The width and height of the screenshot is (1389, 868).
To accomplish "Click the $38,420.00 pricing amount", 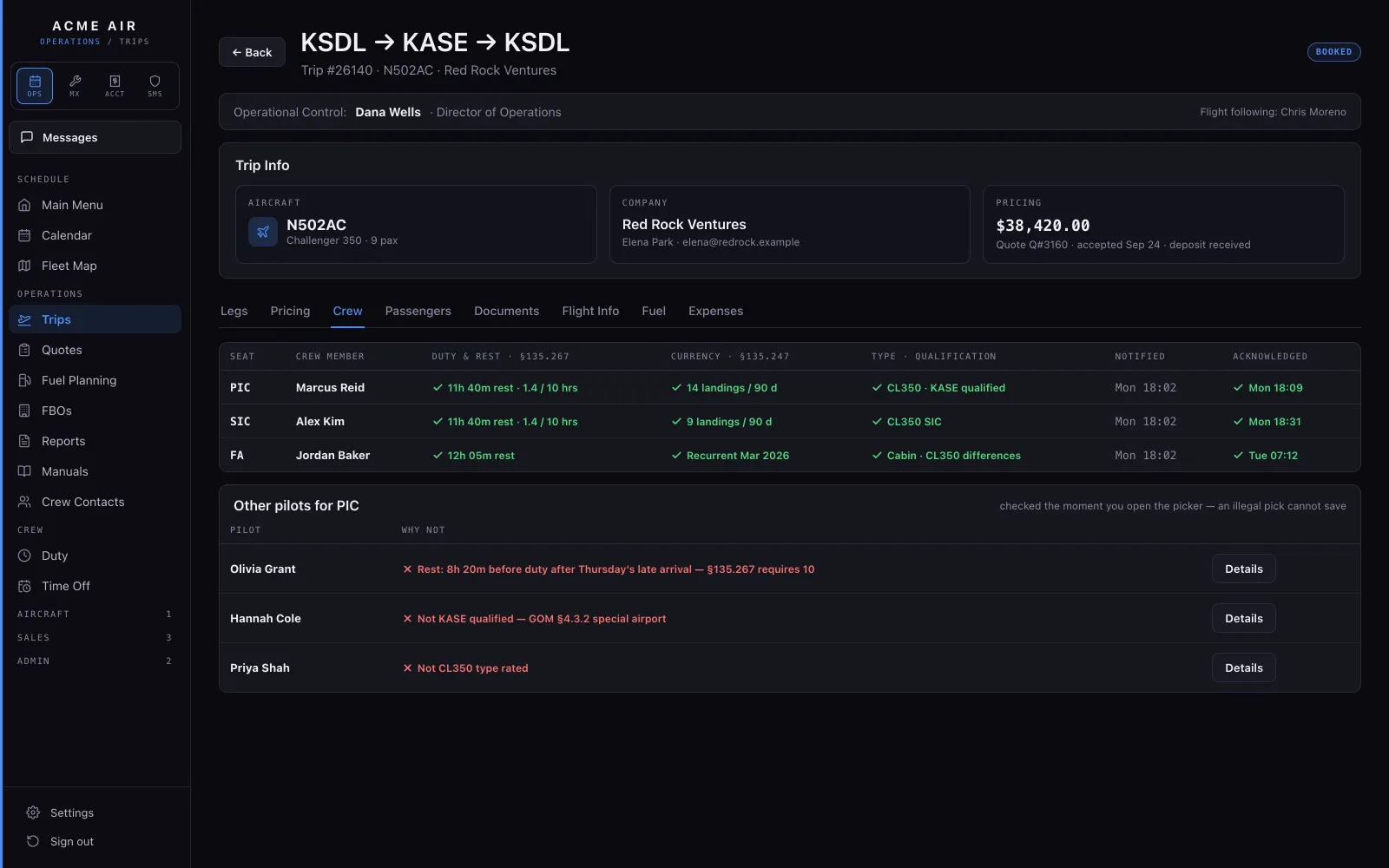I will coord(1043,226).
